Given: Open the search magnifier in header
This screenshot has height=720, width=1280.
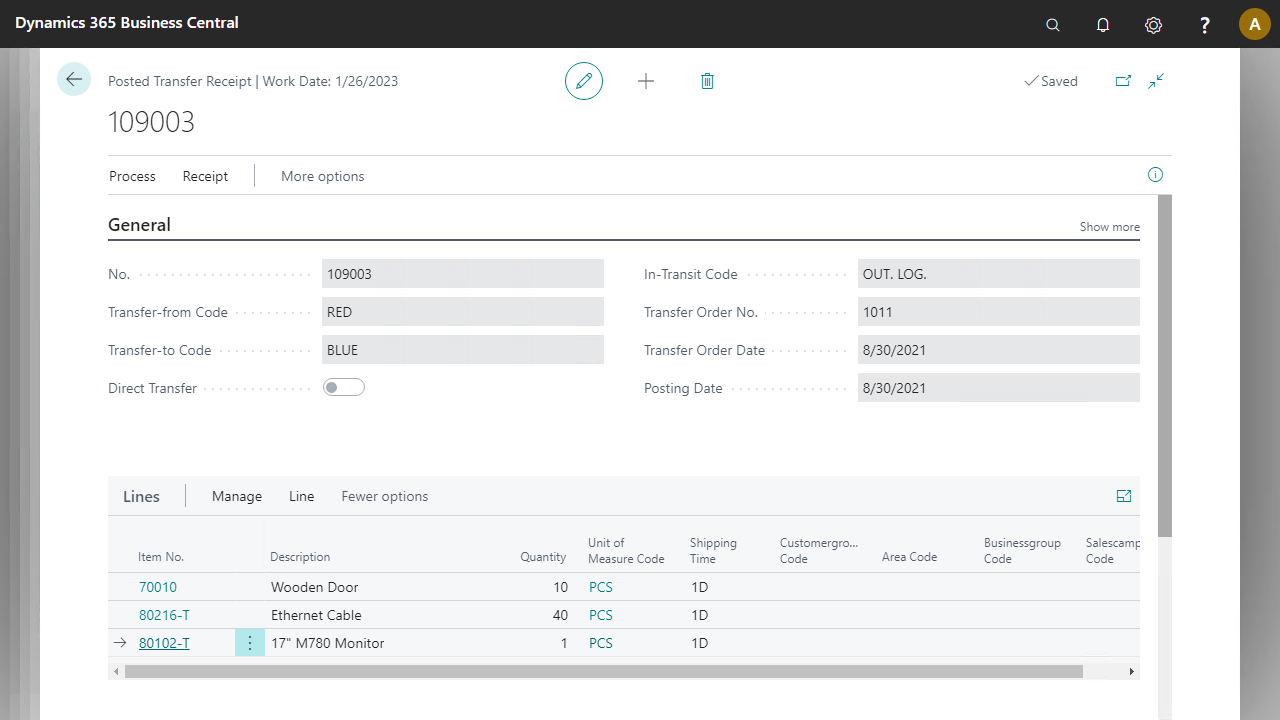Looking at the screenshot, I should tap(1053, 25).
